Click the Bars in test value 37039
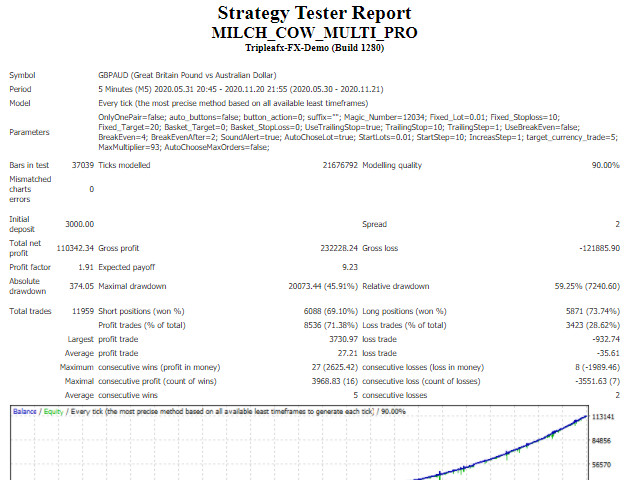Viewport: 640px width, 480px height. 83,165
